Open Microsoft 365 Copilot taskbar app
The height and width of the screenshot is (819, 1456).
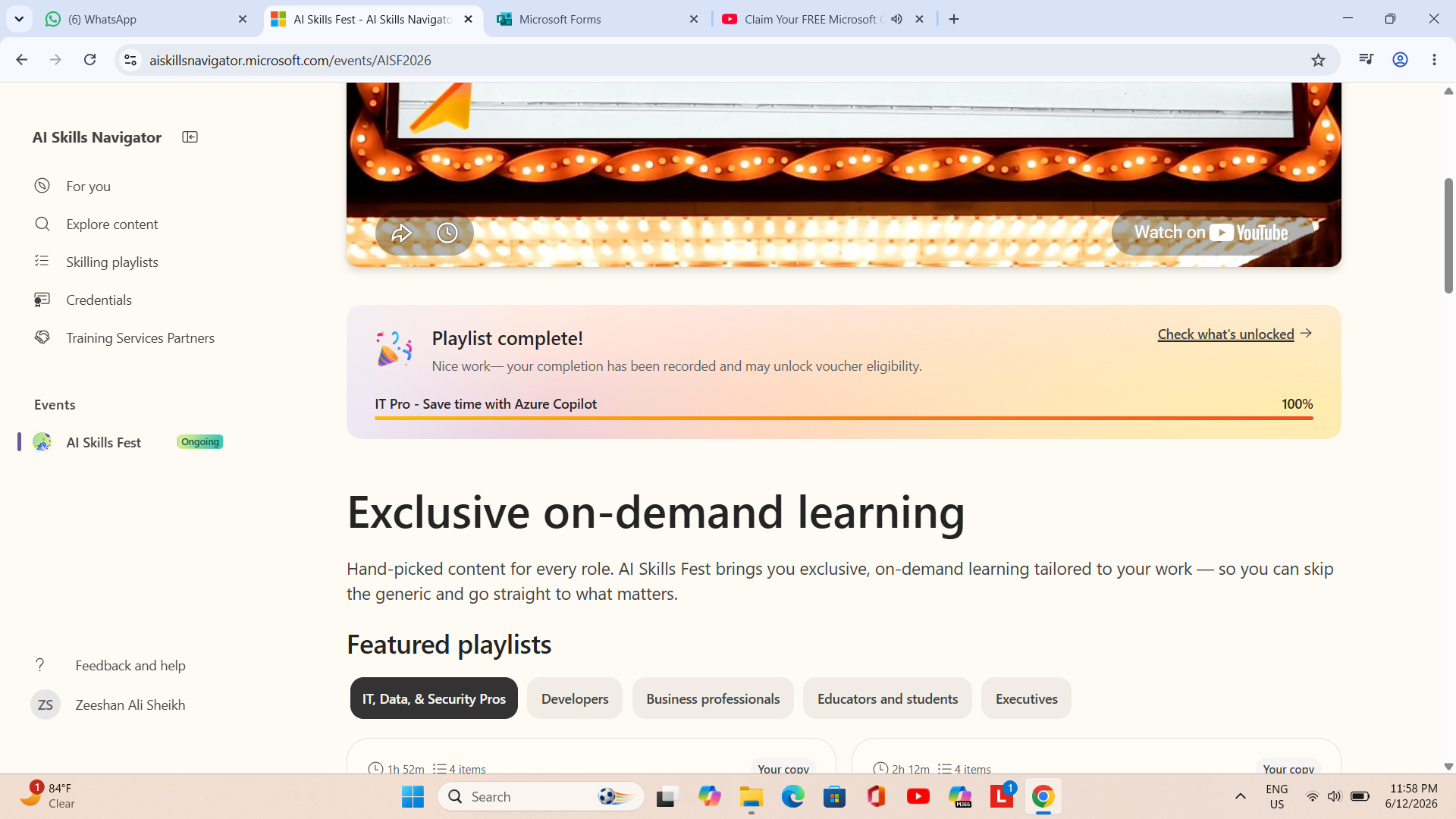(x=960, y=797)
